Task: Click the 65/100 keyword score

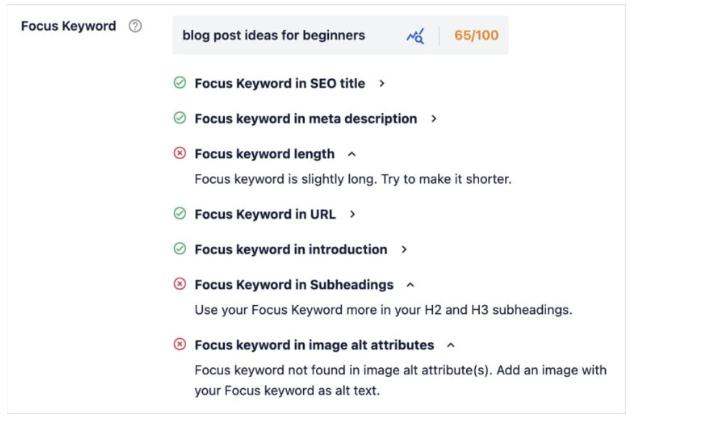Action: (476, 35)
